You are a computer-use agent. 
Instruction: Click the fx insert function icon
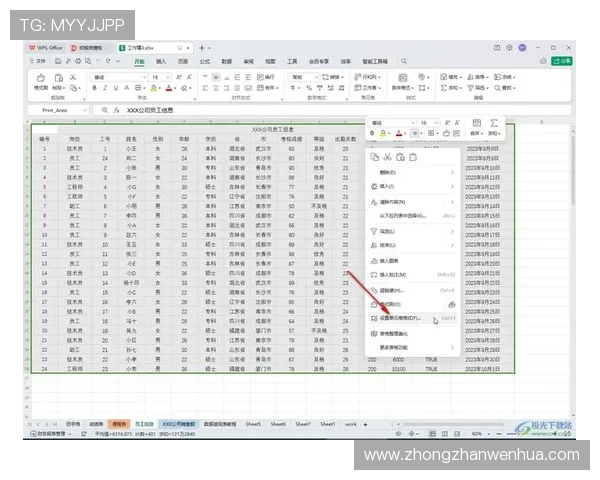tap(116, 110)
